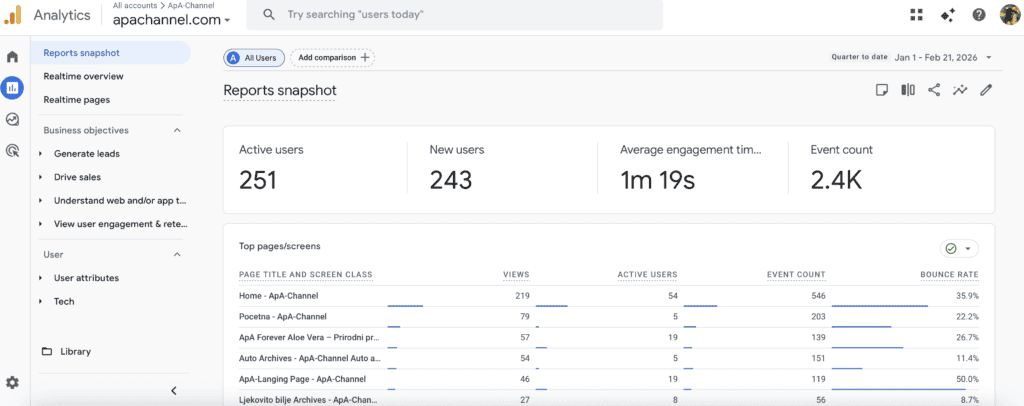The height and width of the screenshot is (406, 1024).
Task: Click the Home - ApA-Channel row title
Action: tap(278, 296)
